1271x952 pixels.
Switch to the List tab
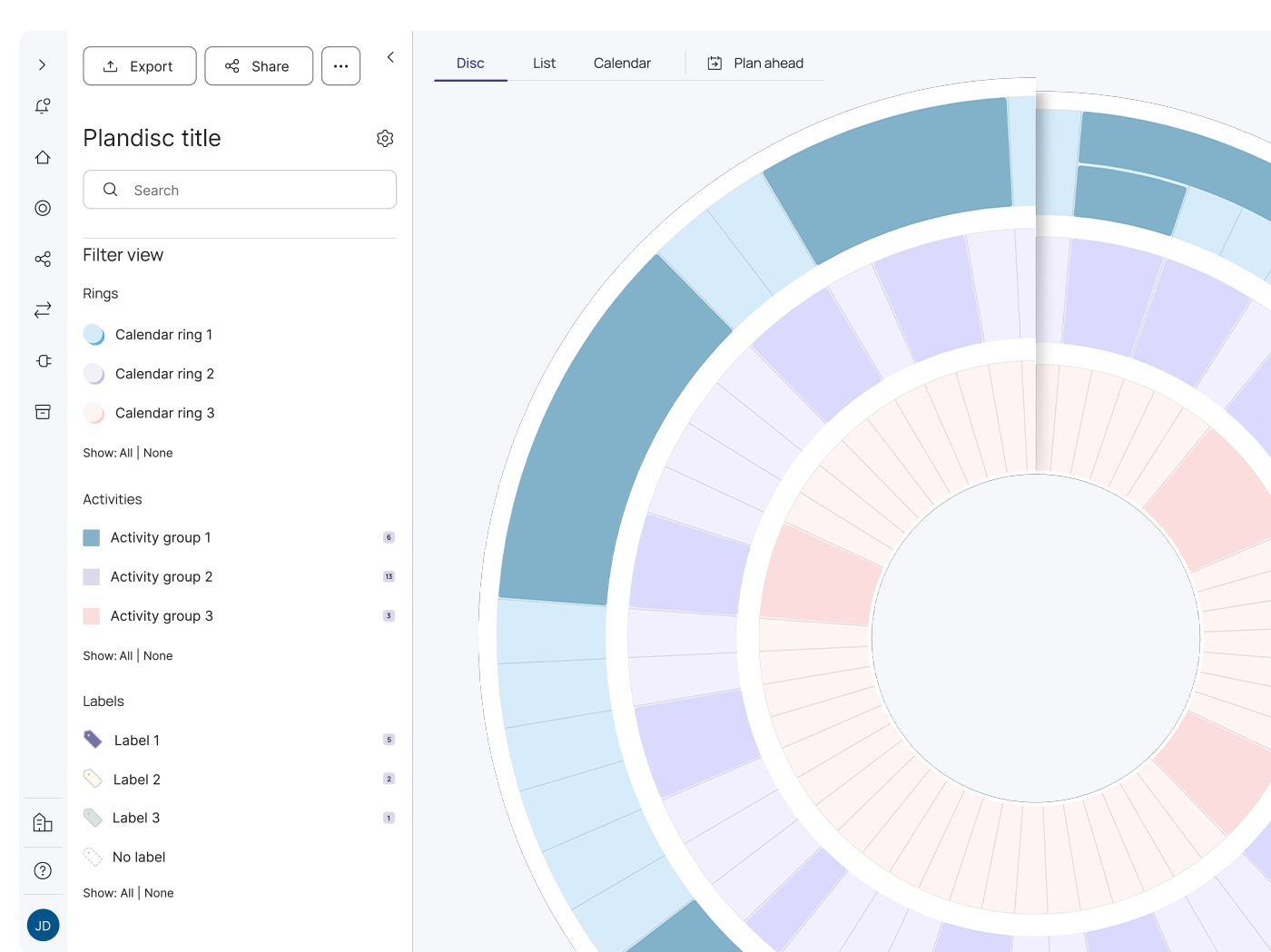[544, 63]
